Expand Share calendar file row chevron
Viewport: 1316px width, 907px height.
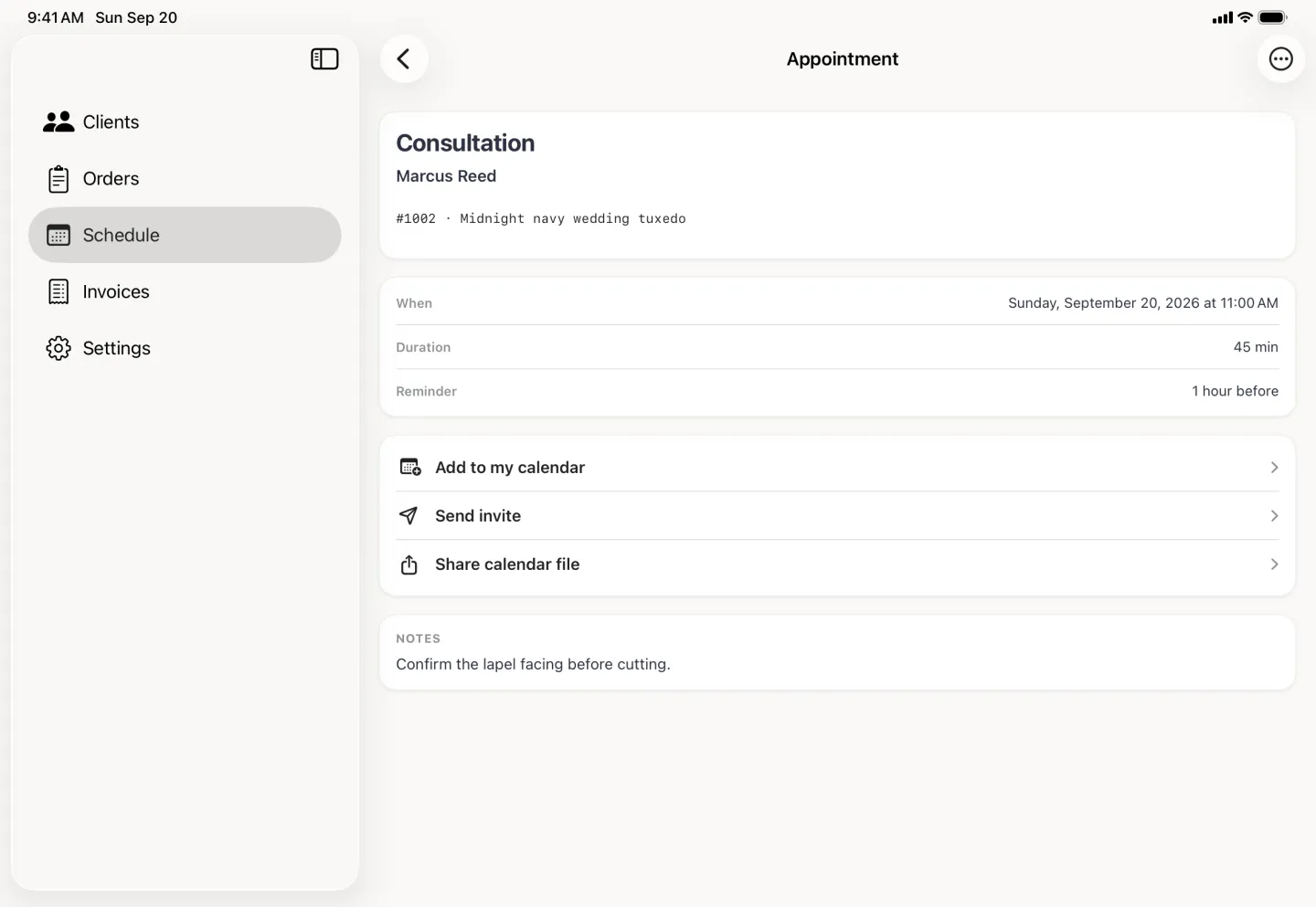tap(1274, 564)
